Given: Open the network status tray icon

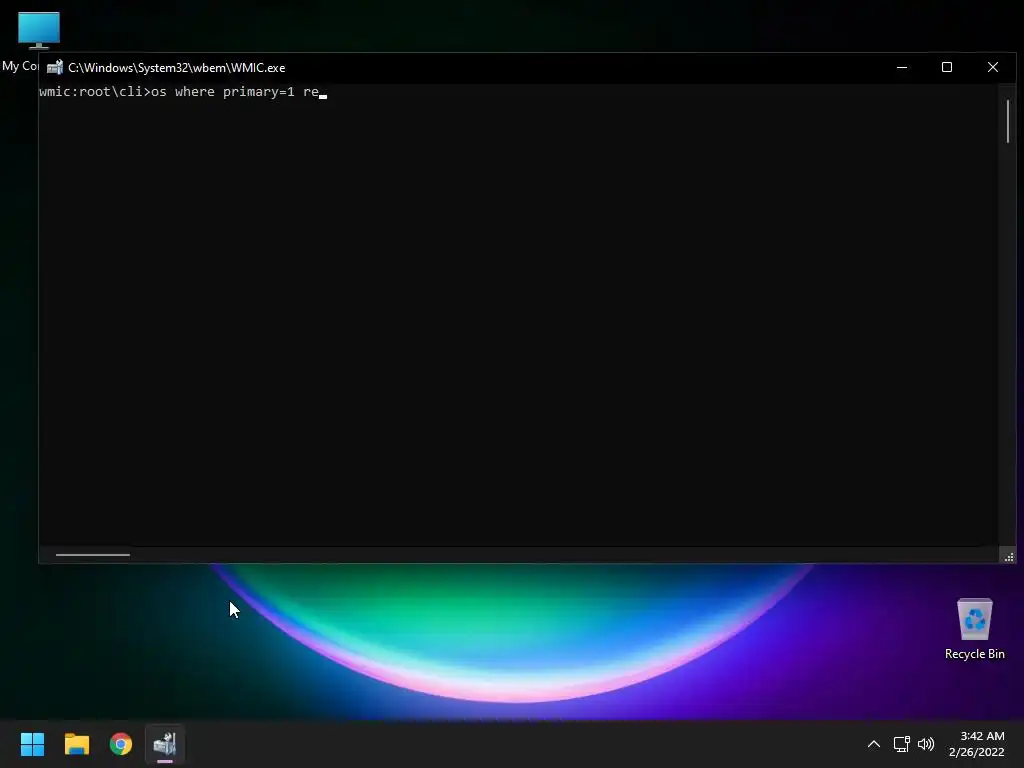Looking at the screenshot, I should pos(901,744).
